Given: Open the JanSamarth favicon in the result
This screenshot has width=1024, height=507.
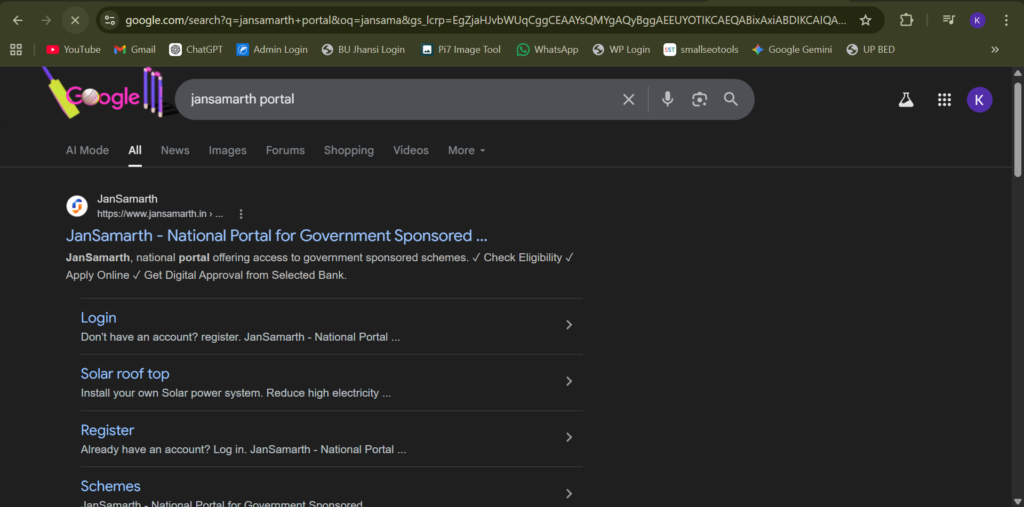Looking at the screenshot, I should [77, 206].
